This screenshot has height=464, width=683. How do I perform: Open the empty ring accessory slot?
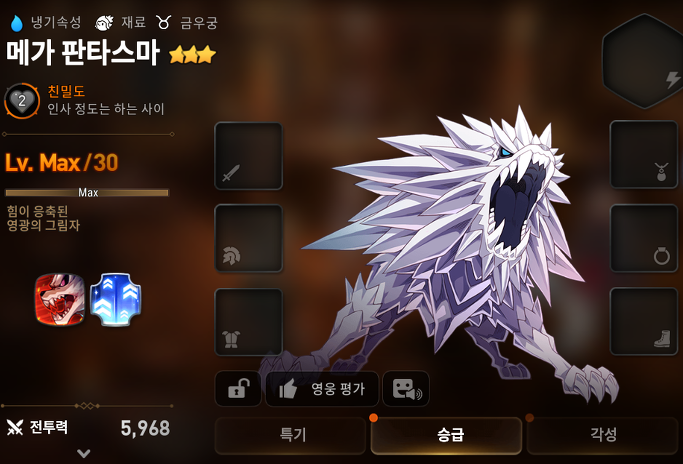(644, 238)
